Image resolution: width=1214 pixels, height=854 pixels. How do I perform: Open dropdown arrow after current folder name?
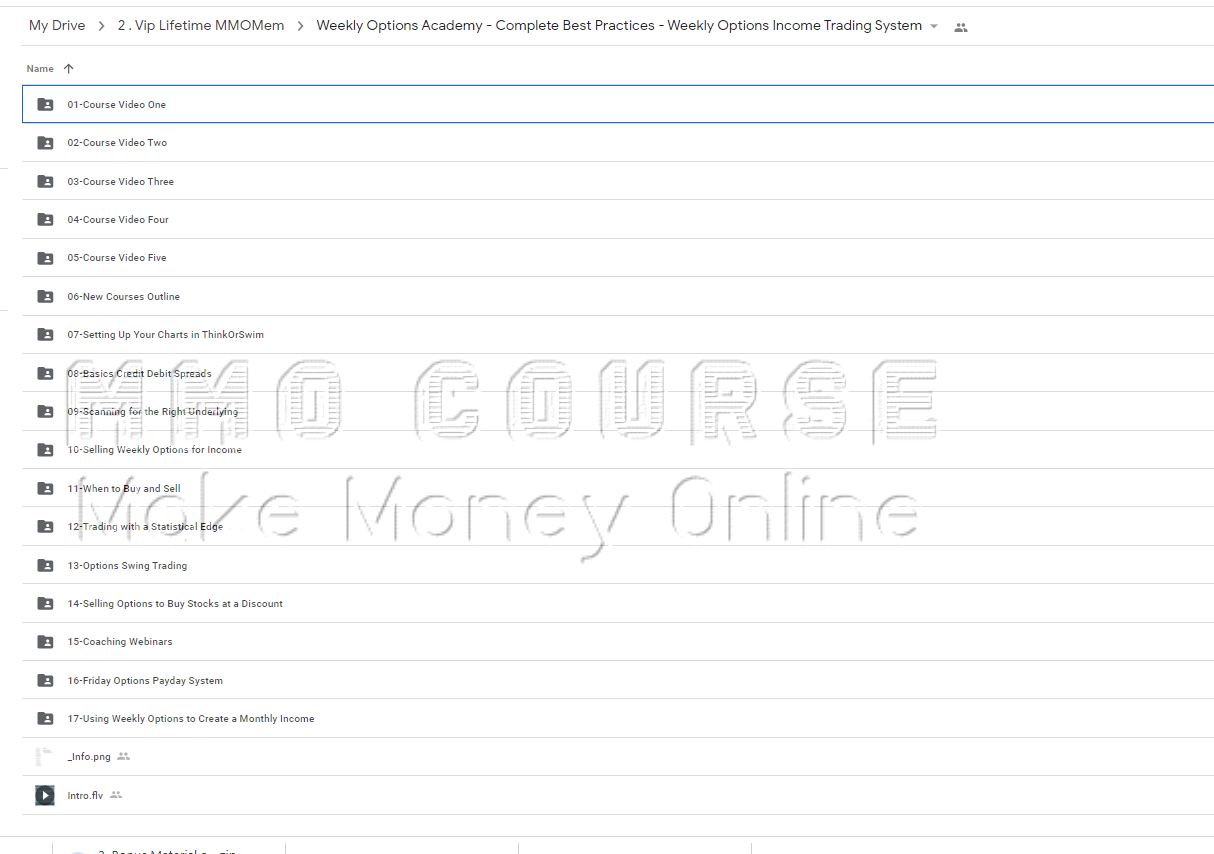934,27
